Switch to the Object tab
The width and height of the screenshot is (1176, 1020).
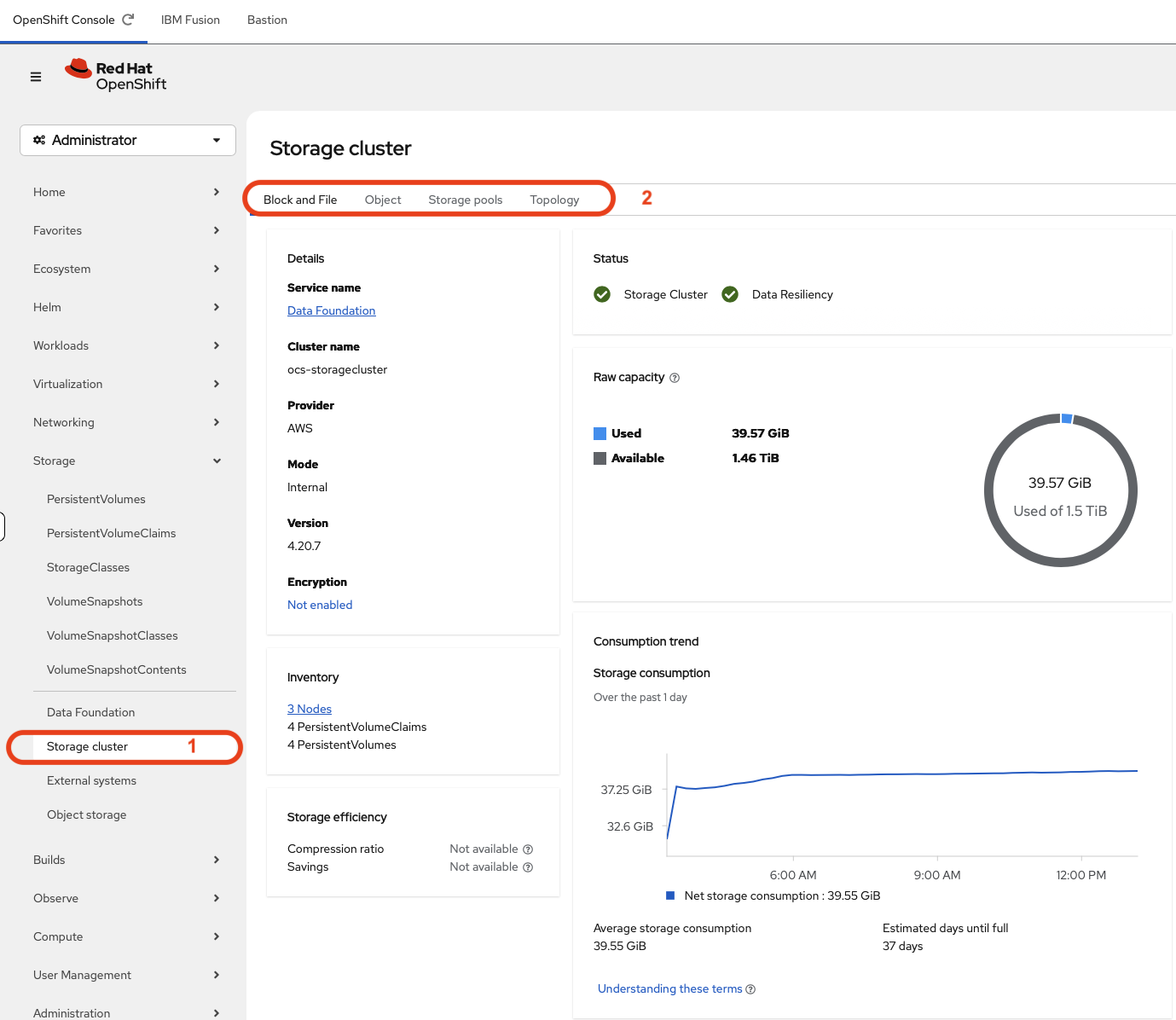click(383, 200)
